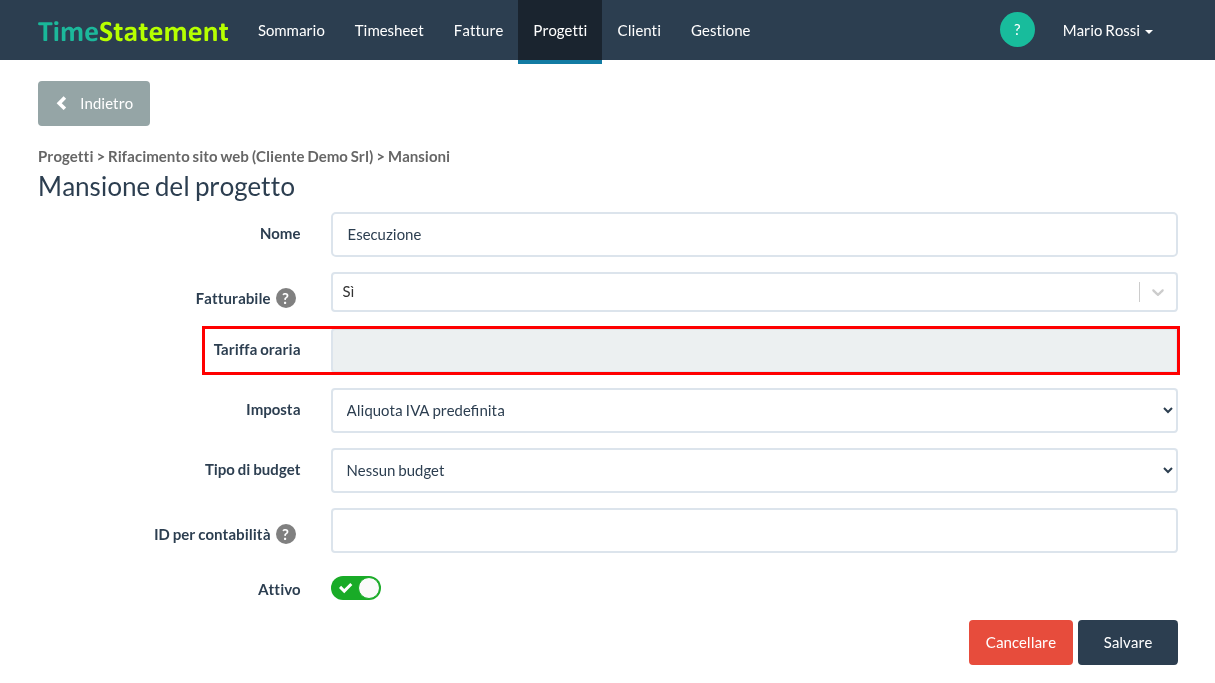Click the Progetti breadcrumb link
1215x683 pixels.
(65, 157)
